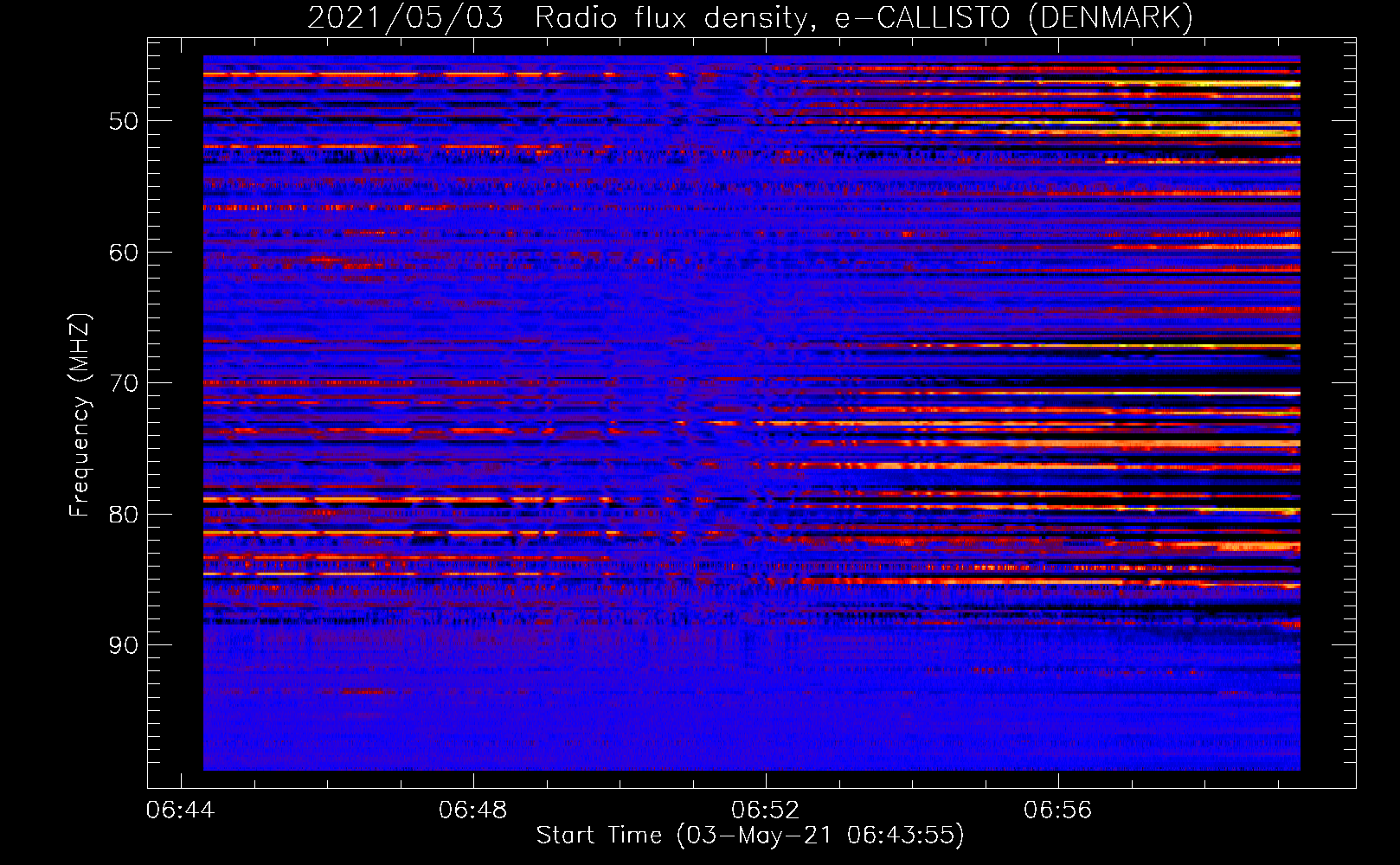The height and width of the screenshot is (865, 1400).
Task: Click the 06:56 time tick label
Action: (1057, 811)
